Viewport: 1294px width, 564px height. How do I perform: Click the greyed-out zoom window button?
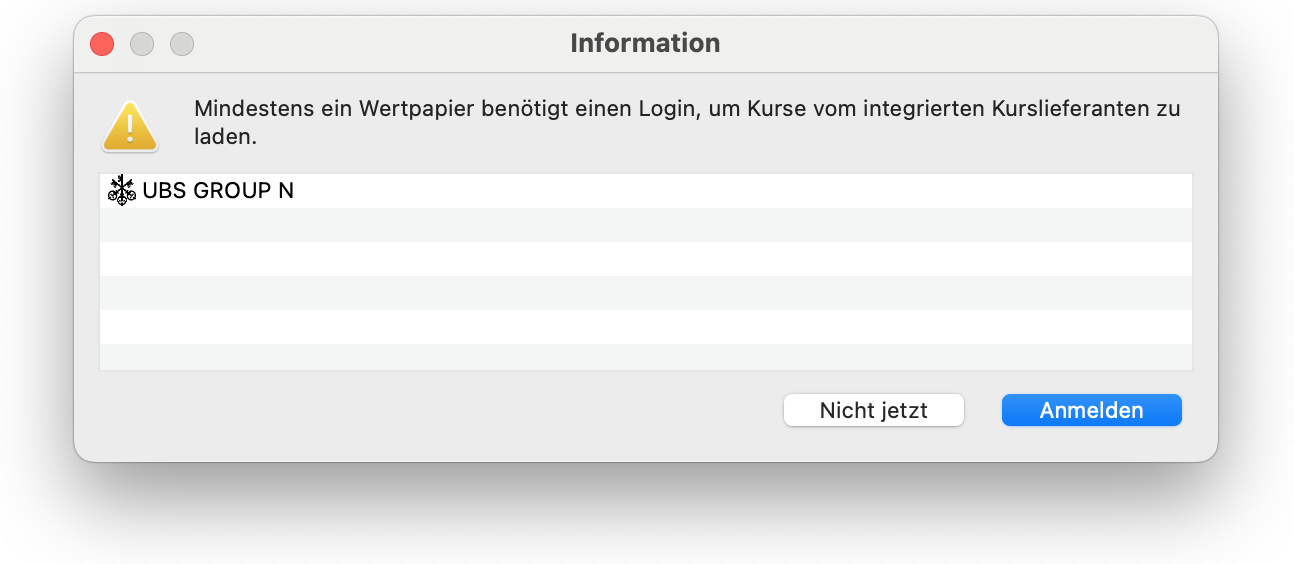coord(181,44)
